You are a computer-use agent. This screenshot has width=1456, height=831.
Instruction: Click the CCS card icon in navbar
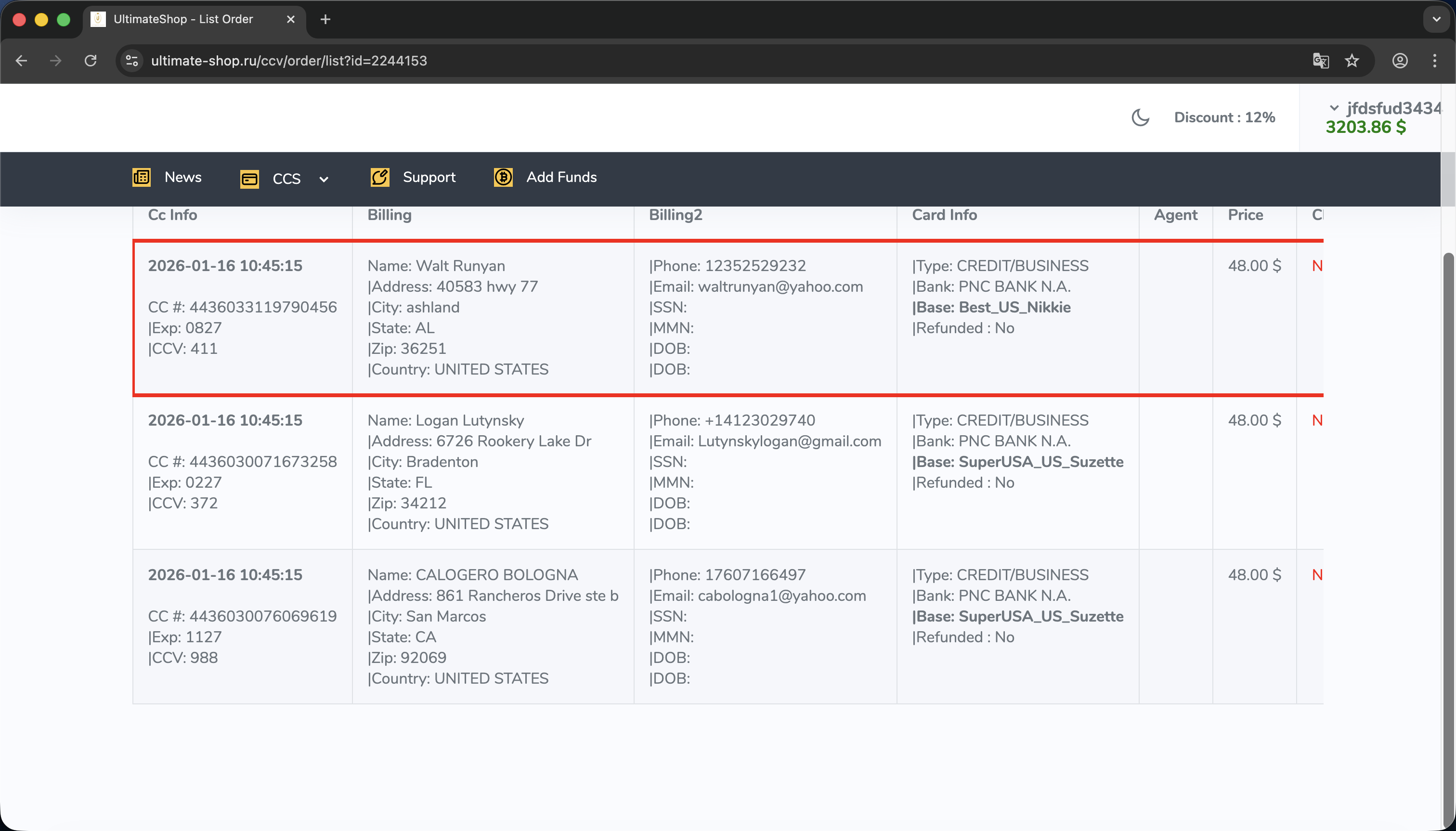[x=249, y=179]
